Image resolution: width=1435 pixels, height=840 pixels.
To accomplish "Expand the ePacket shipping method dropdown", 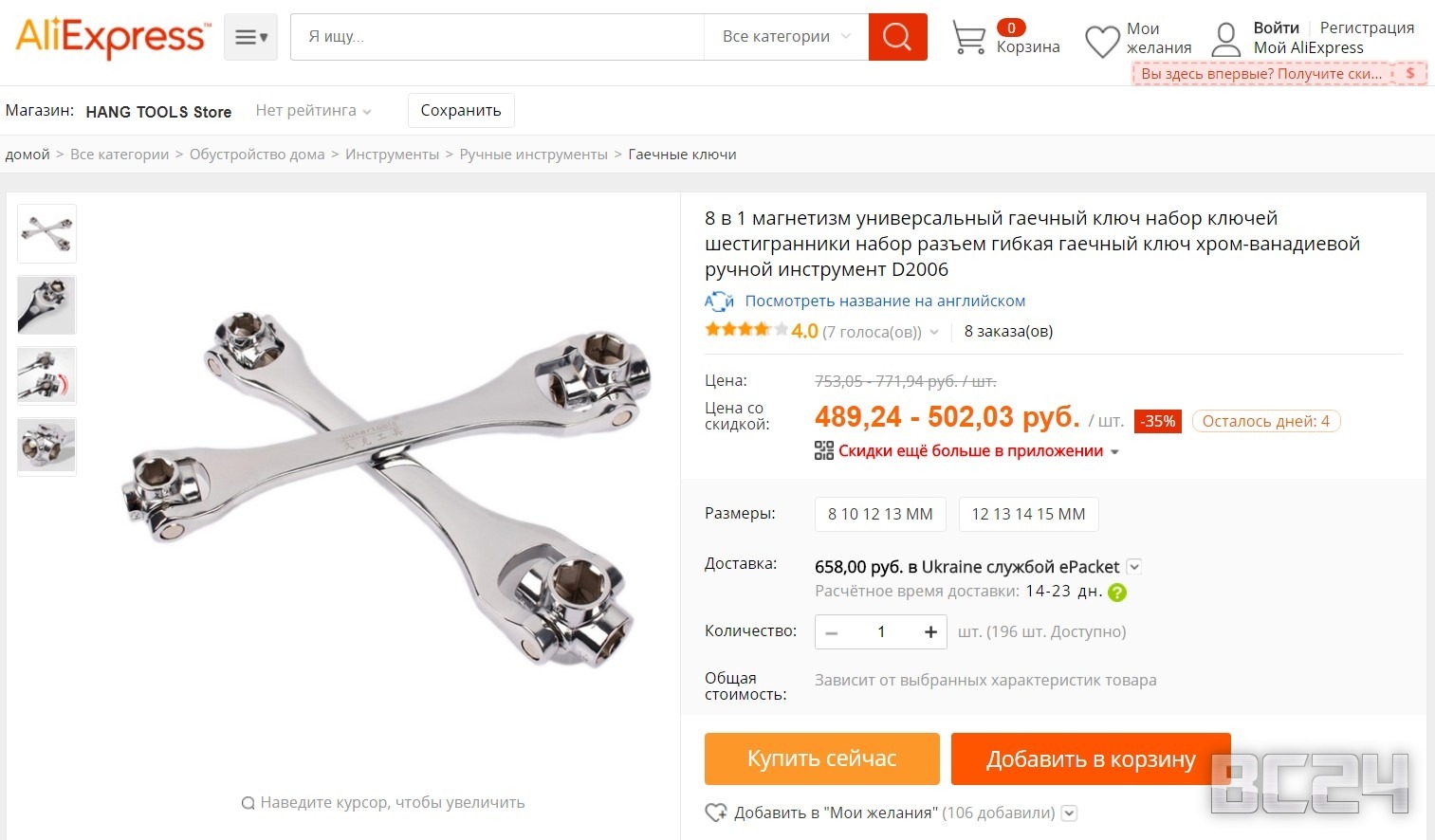I will [x=1133, y=567].
